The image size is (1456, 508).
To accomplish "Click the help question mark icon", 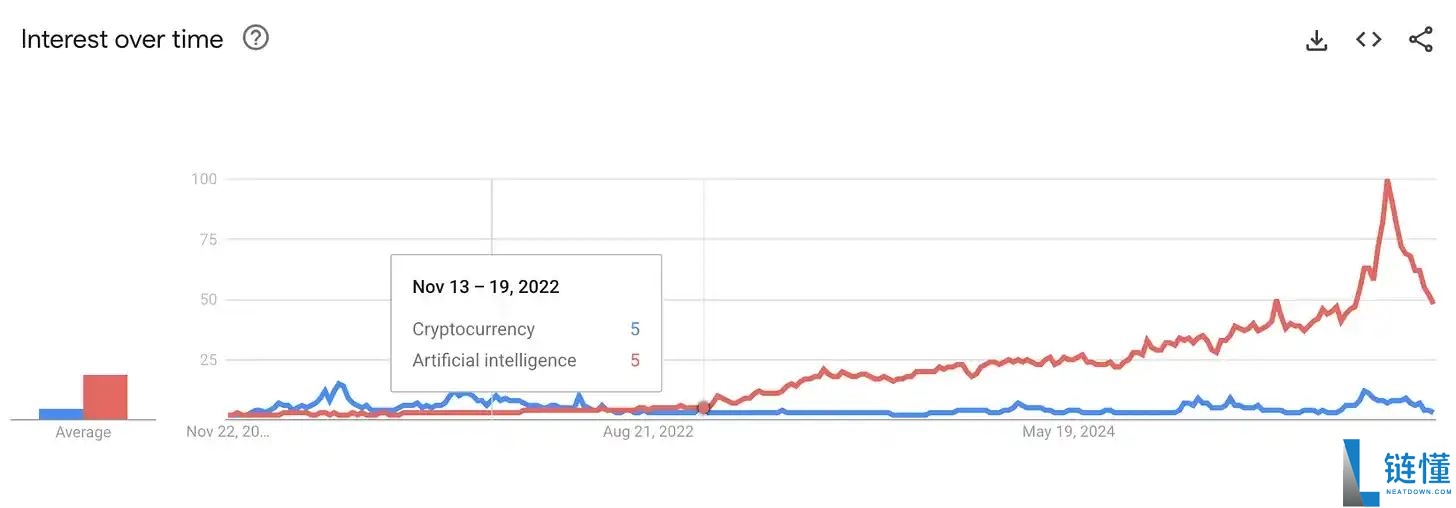I will click(256, 38).
